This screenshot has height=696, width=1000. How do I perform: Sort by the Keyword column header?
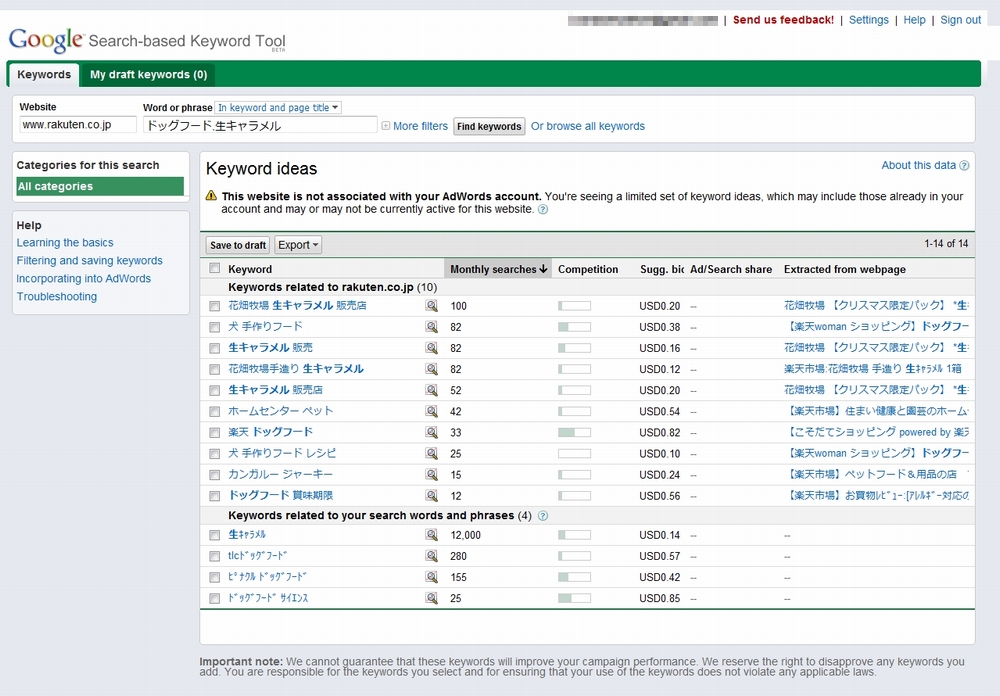pos(250,269)
